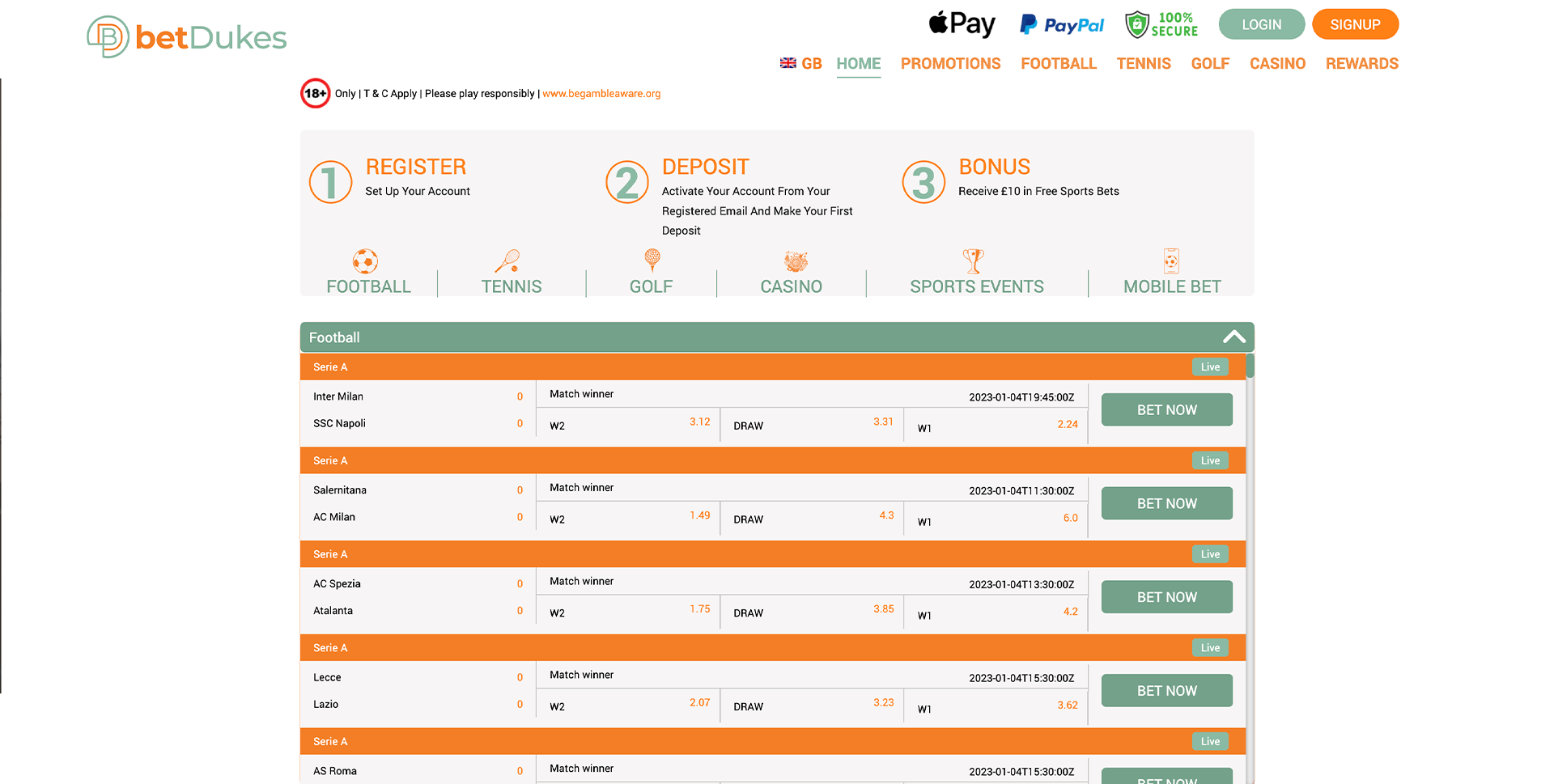Image resolution: width=1554 pixels, height=784 pixels.
Task: Open the Golf nav item
Action: point(1210,64)
